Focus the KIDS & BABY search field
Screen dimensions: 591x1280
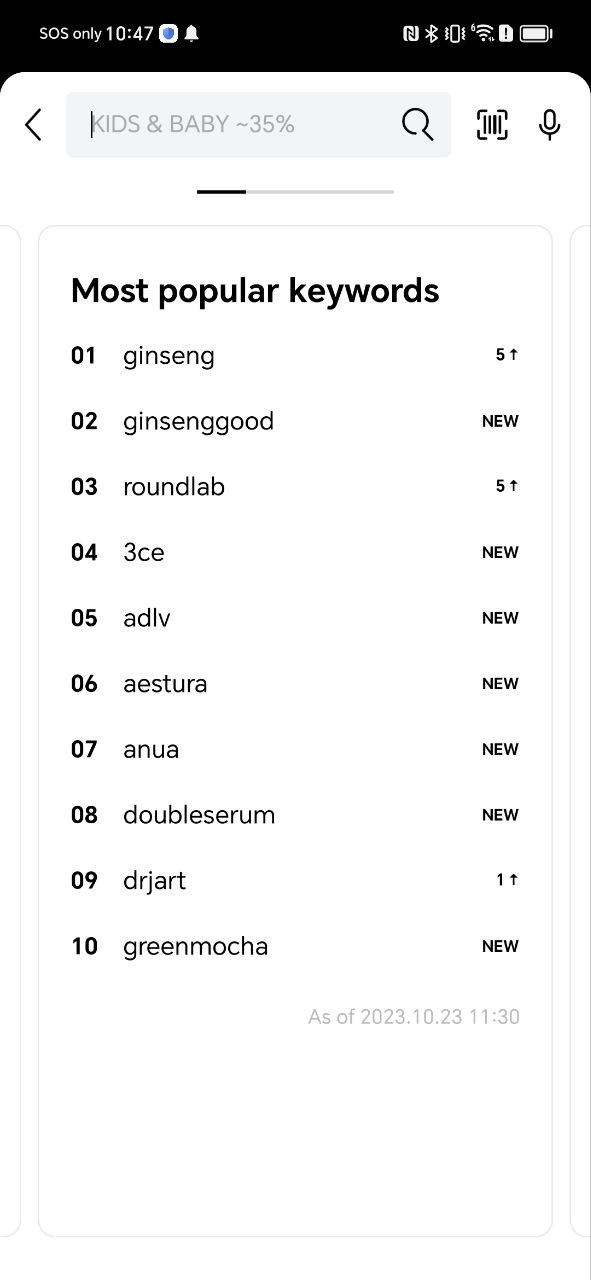click(258, 125)
